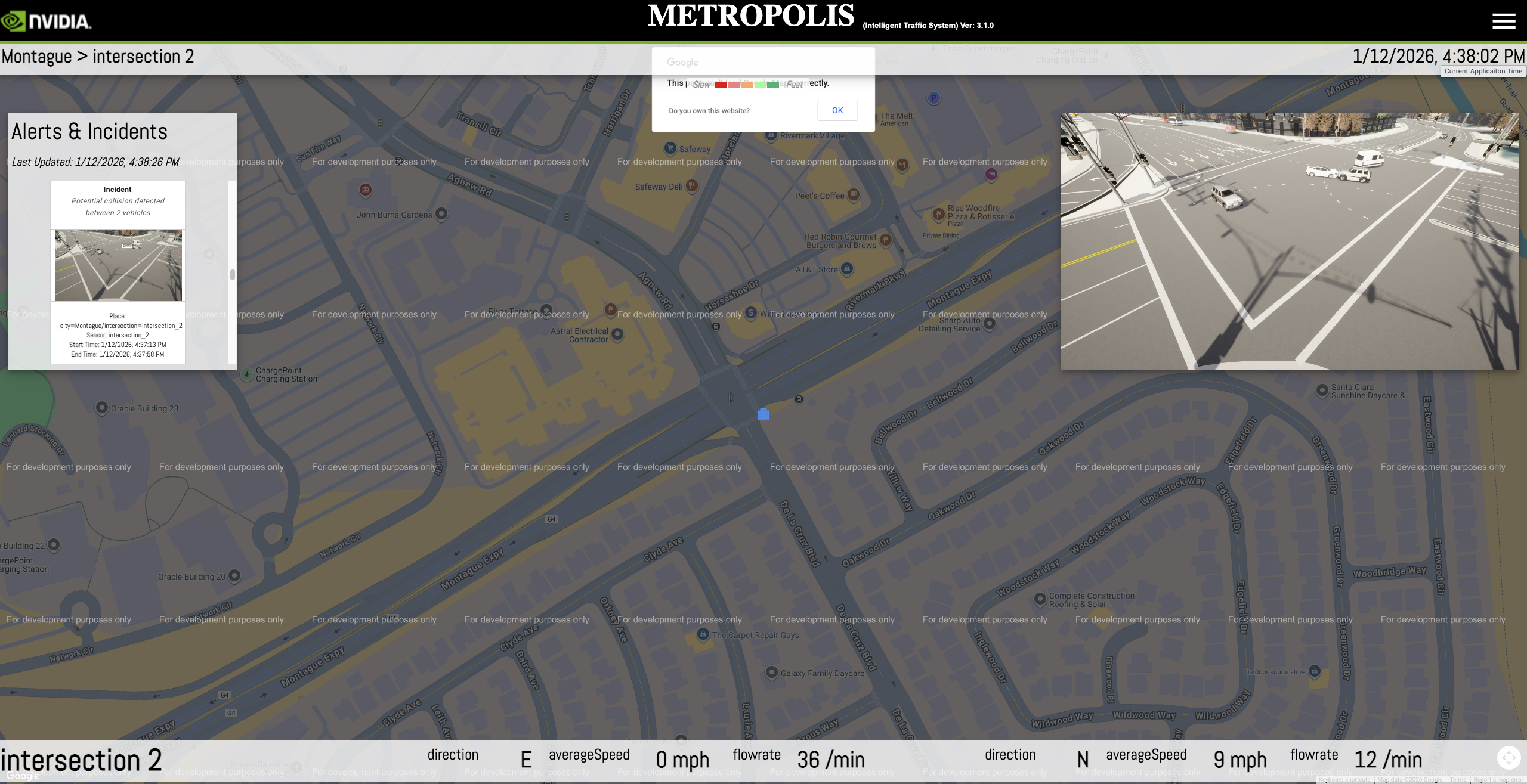Select the Safeway grocery marker on the map

[672, 148]
